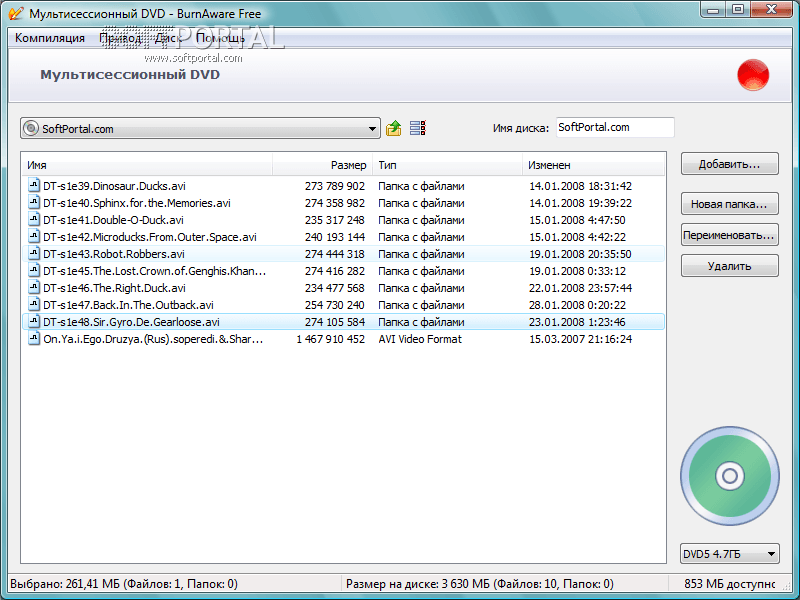Image resolution: width=800 pixels, height=600 pixels.
Task: Click file icon of DT-s1e45.The.Lost.Crown.of.Genghis.Khan
Action: click(x=34, y=270)
